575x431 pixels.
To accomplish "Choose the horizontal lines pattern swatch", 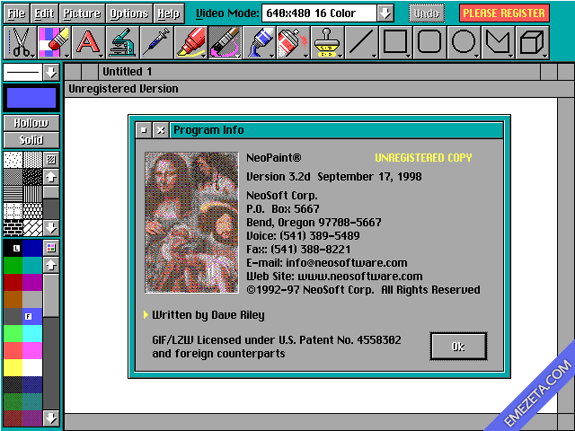I will point(13,194).
